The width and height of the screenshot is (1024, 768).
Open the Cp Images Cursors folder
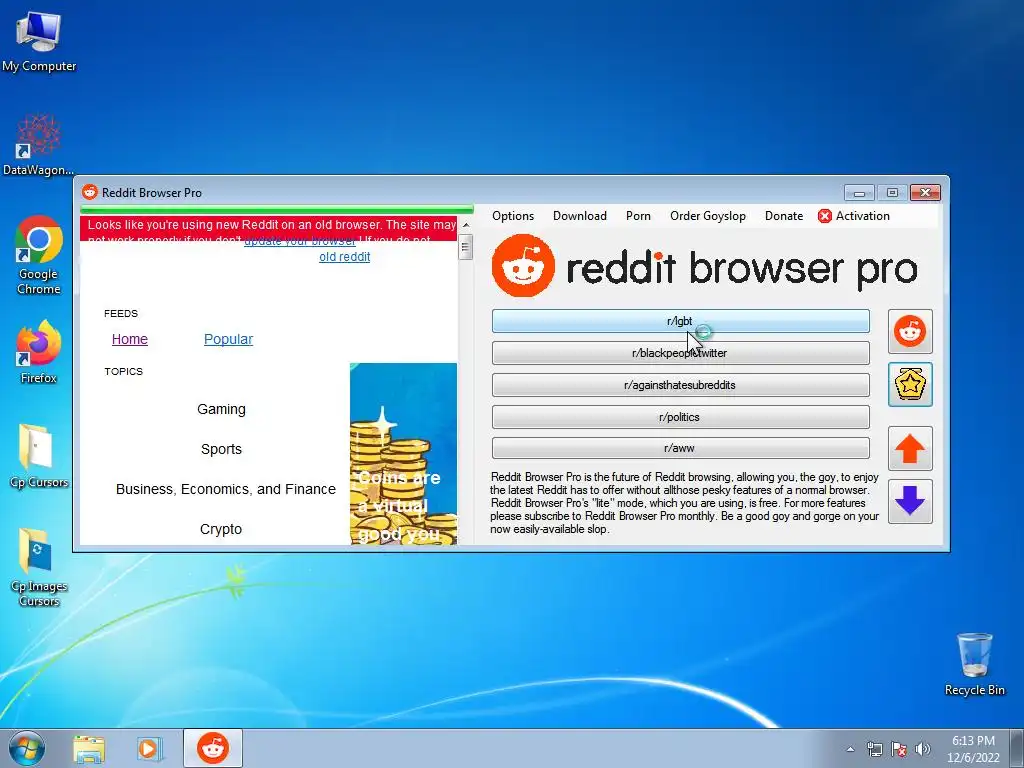pos(39,568)
